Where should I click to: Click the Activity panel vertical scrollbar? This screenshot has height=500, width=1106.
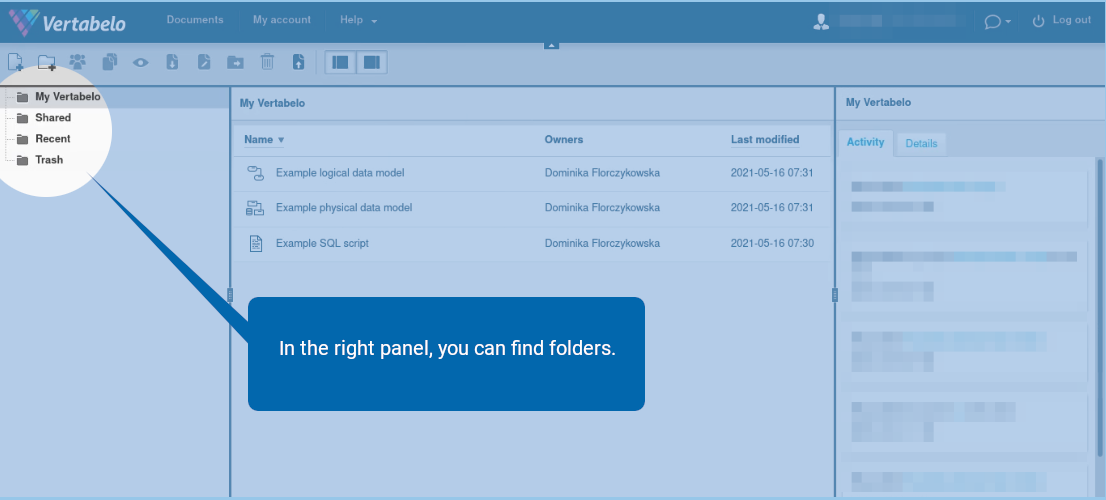[1100, 307]
